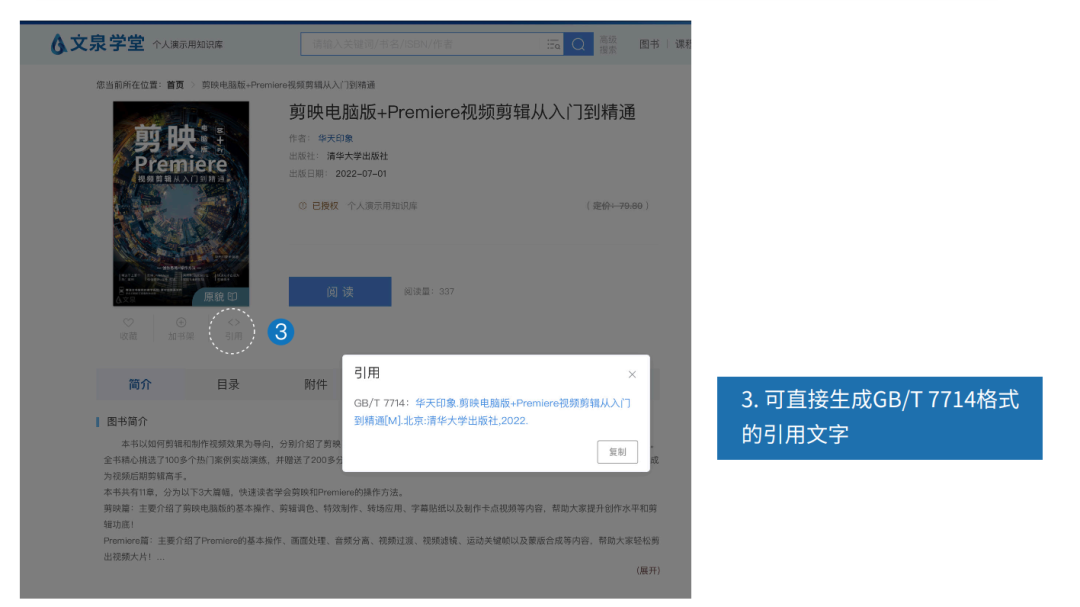Click the 华天印象 author link
Screen dimensions: 1080x607
[335, 138]
